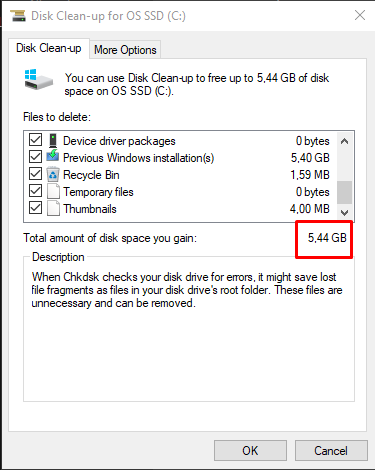Click the file list scroll up arrow

tap(345, 141)
